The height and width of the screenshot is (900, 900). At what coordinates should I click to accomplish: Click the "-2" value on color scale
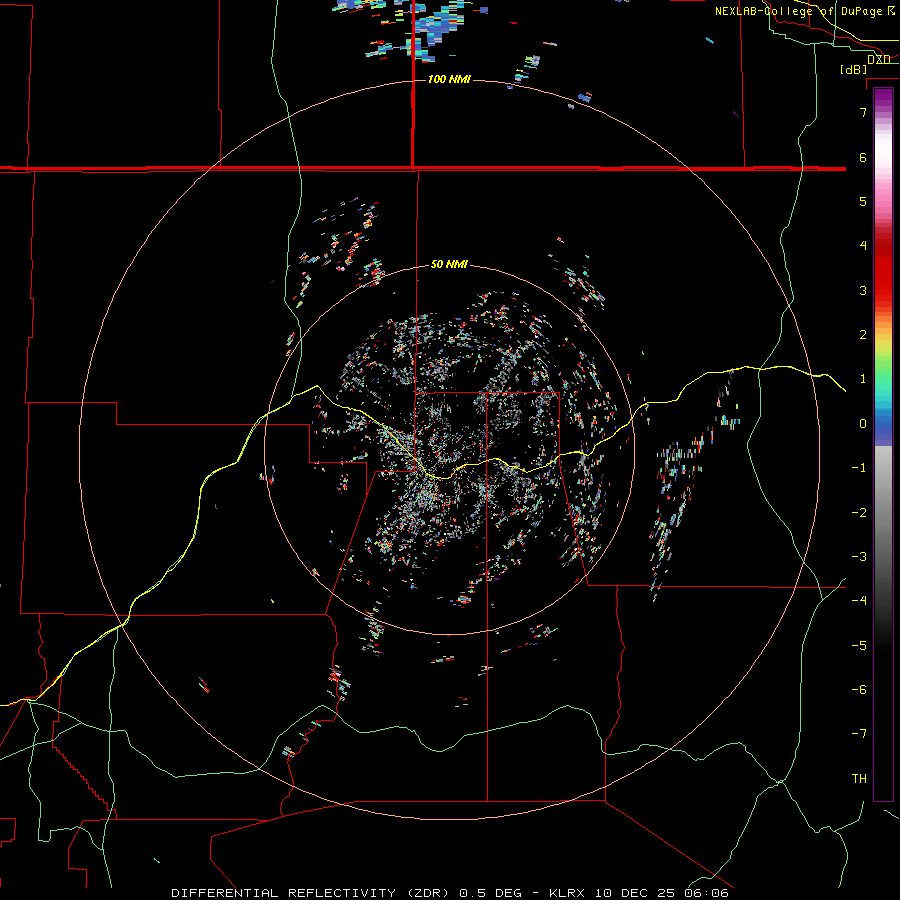(859, 513)
